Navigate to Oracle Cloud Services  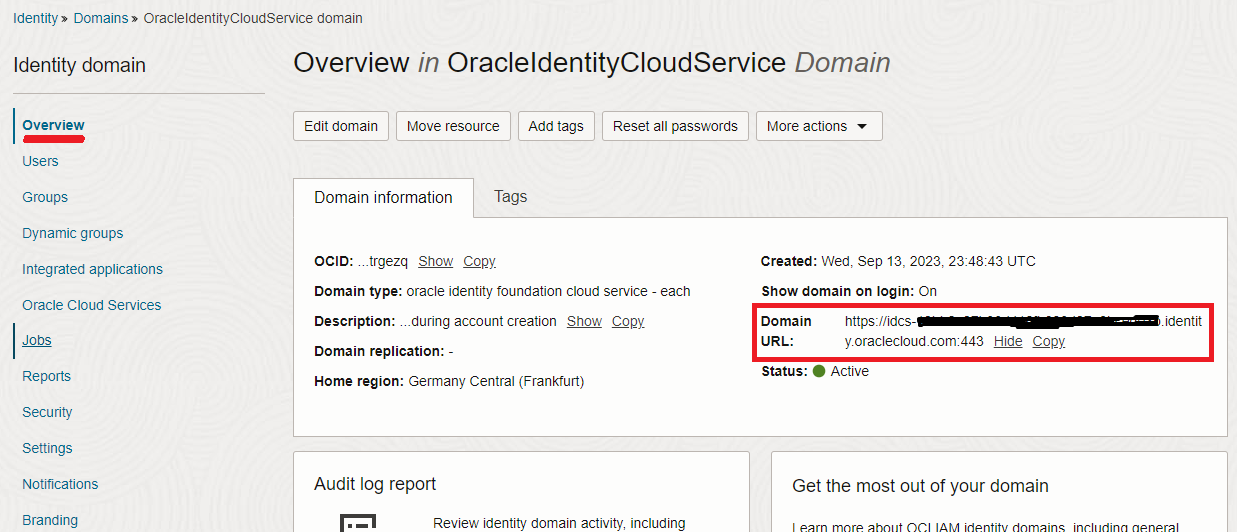pyautogui.click(x=91, y=305)
